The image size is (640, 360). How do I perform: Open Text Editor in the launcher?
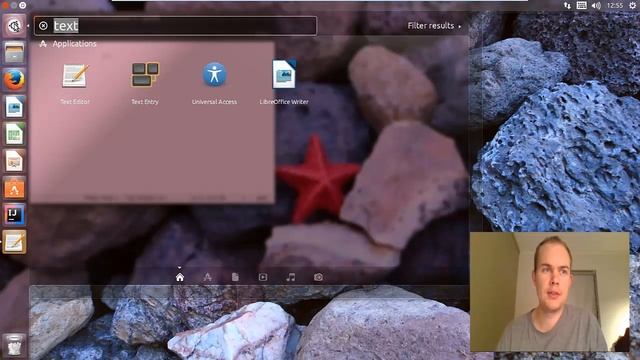pyautogui.click(x=14, y=242)
